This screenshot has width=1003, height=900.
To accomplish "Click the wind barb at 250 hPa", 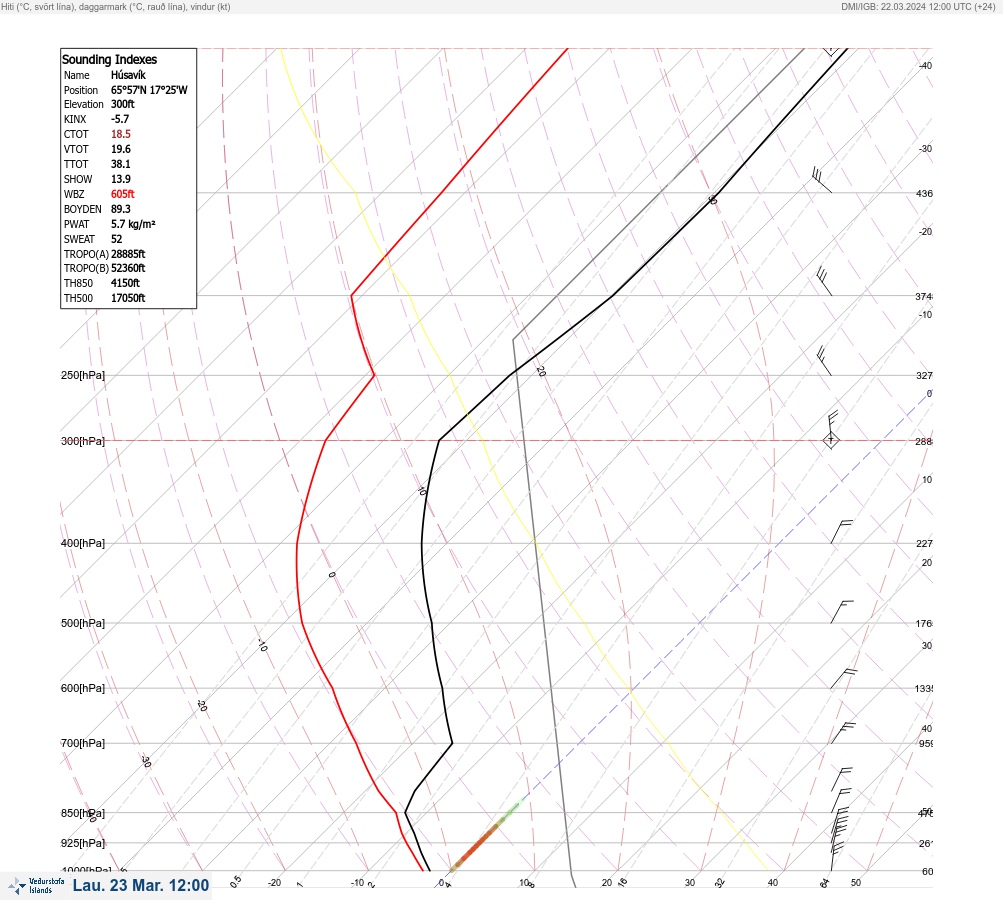I will 823,361.
